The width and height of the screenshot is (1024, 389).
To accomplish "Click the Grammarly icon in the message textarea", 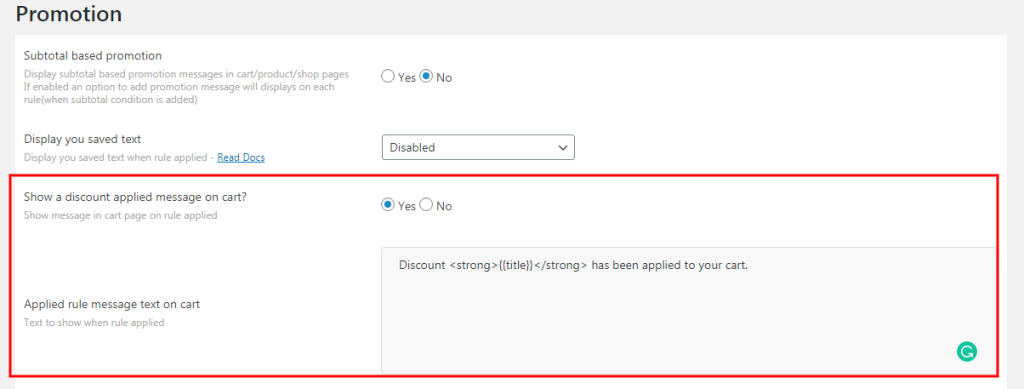I will pos(967,352).
